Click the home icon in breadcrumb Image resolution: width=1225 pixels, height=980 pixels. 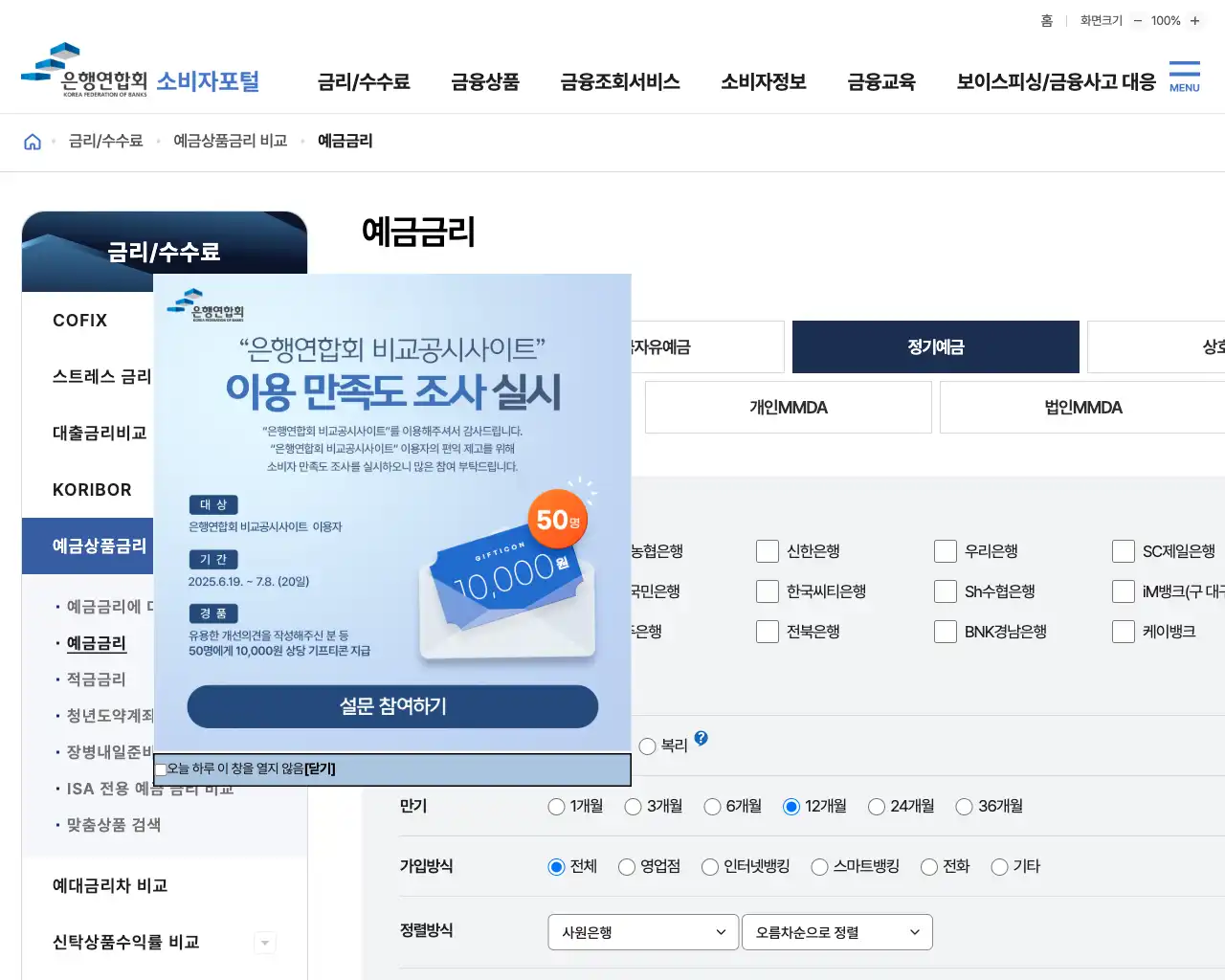tap(33, 142)
